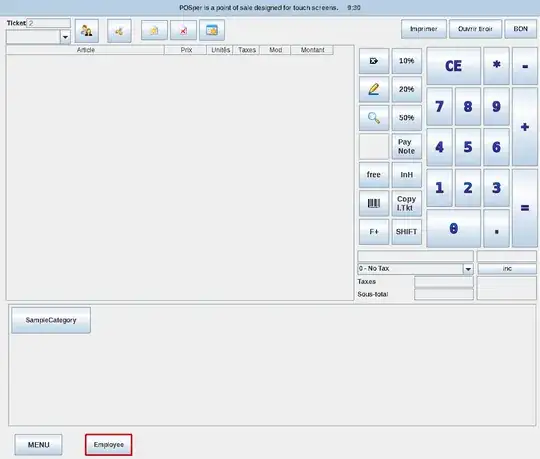
Task: Click the Ouvrir tiroir button
Action: (x=475, y=29)
